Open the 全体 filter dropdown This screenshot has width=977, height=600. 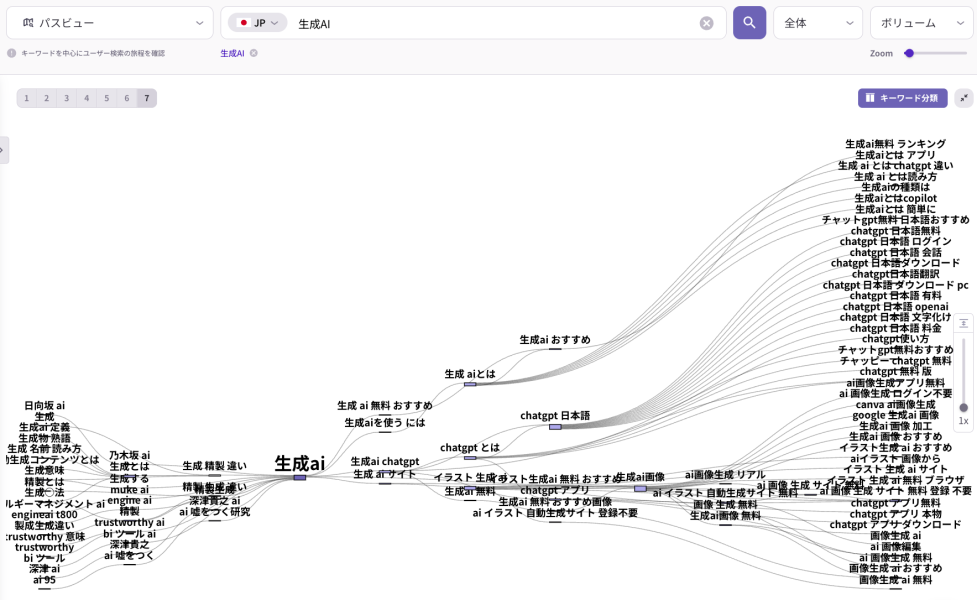816,22
